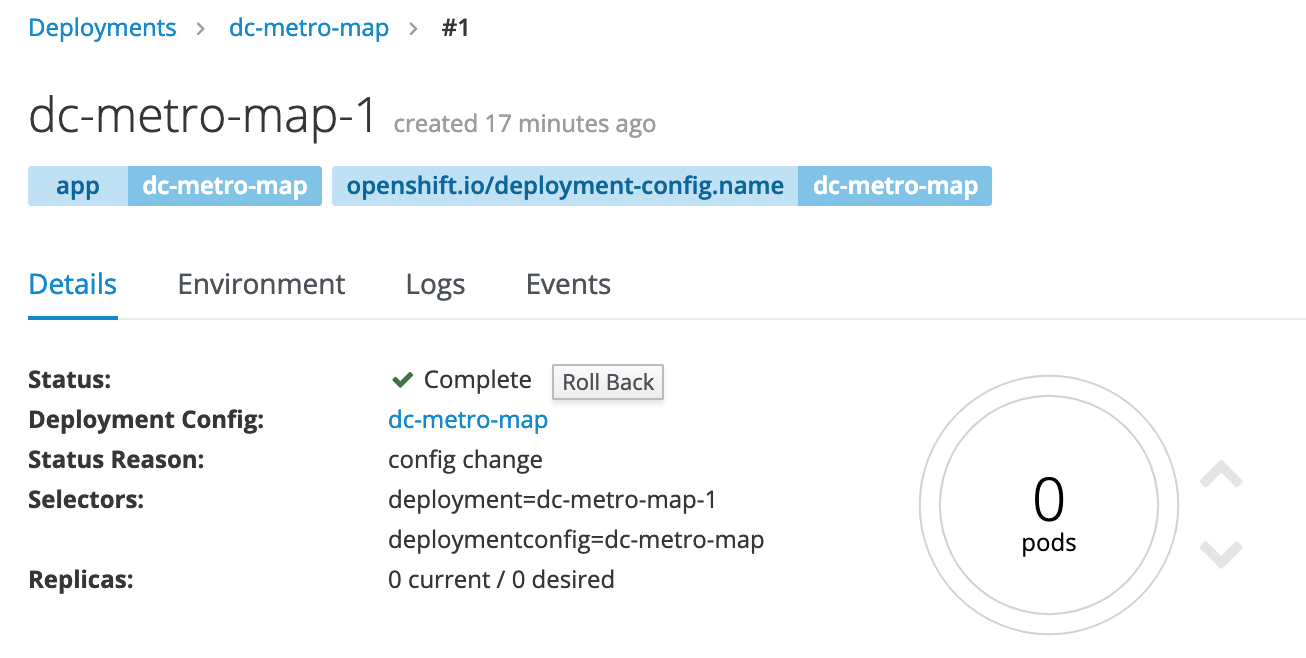1306x658 pixels.
Task: Scale down pods with the down chevron
Action: pyautogui.click(x=1221, y=554)
